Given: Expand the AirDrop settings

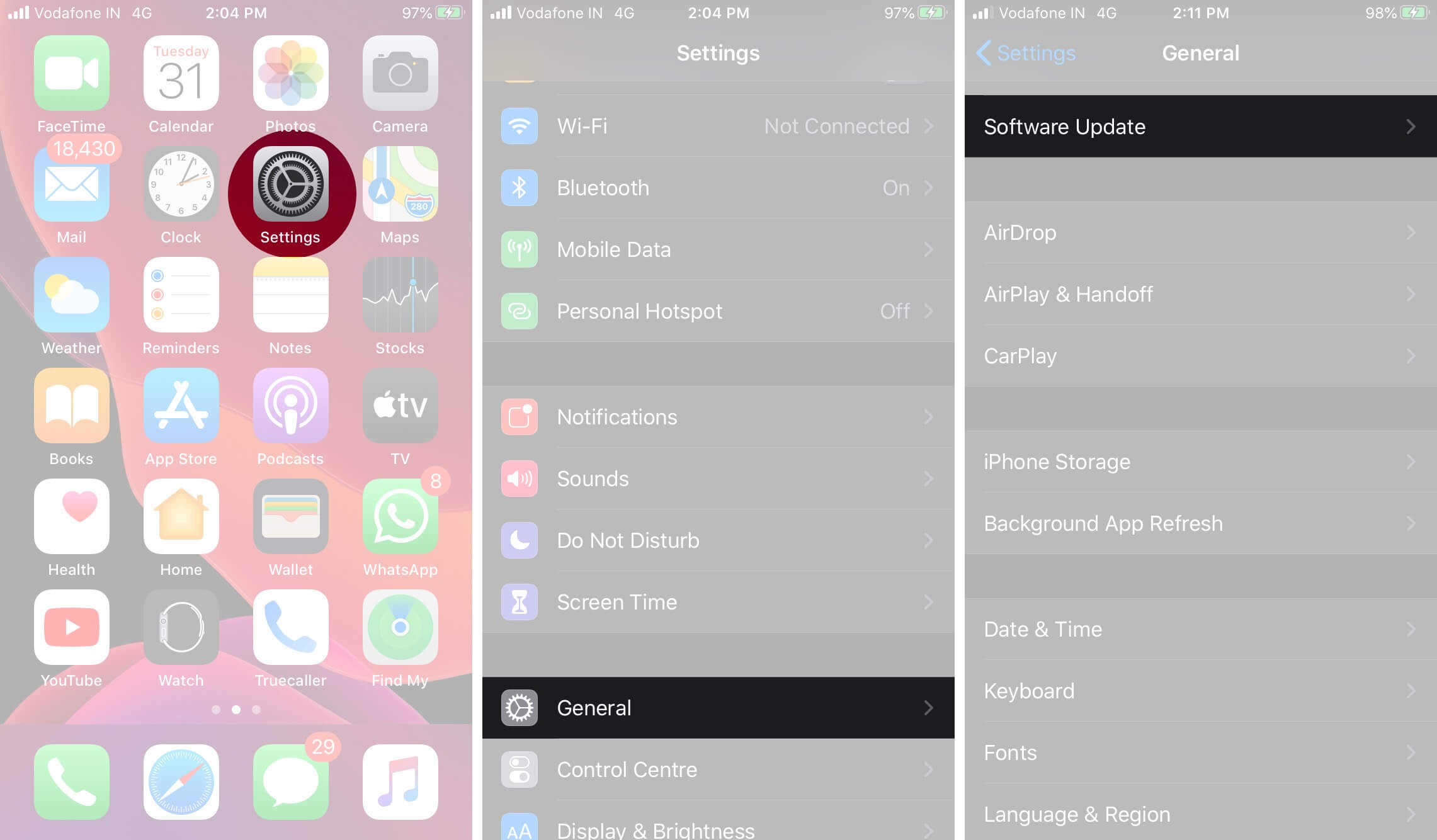Looking at the screenshot, I should (x=1196, y=232).
